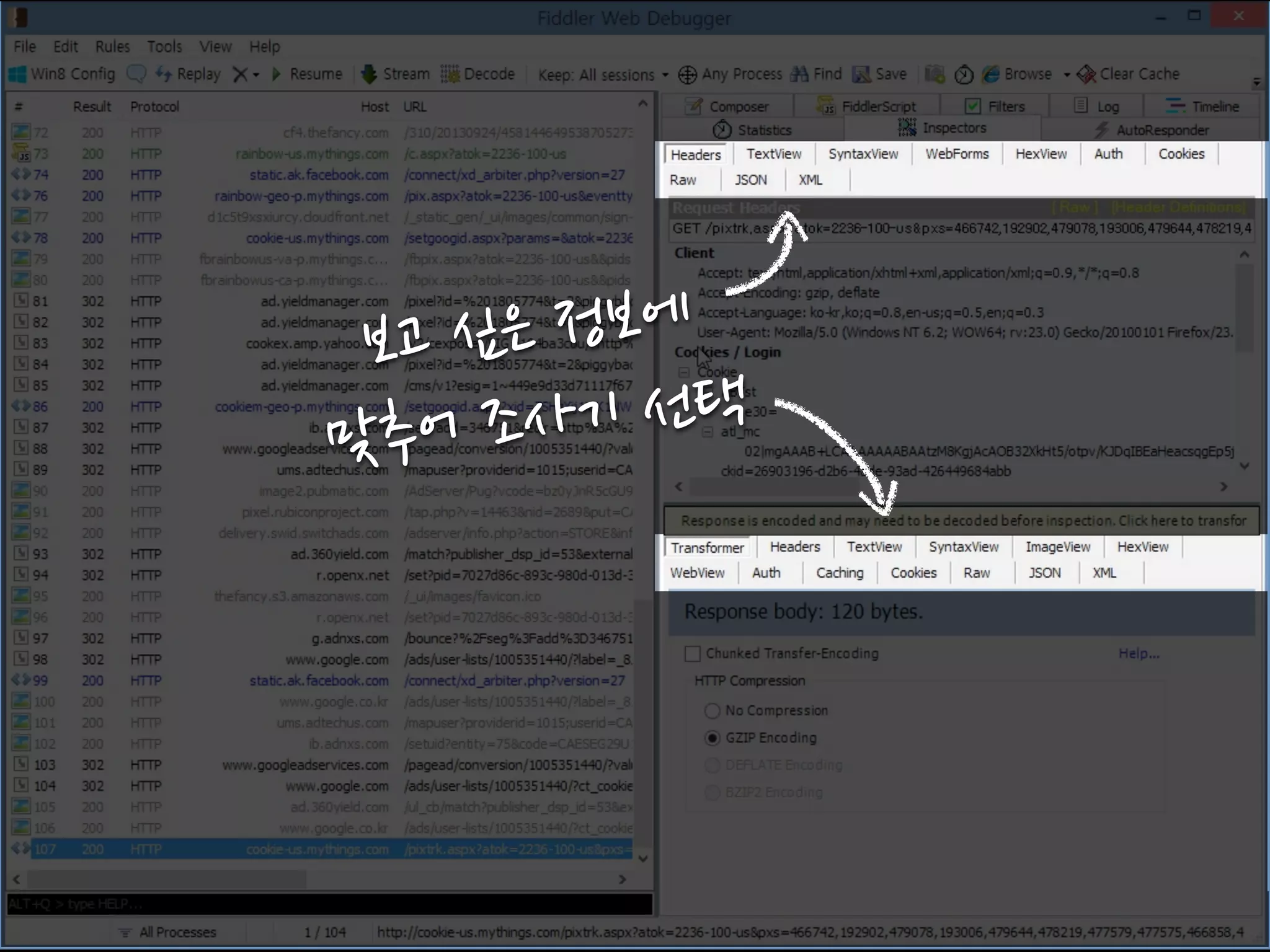Click the Win8 Config toolbar icon
Screen dimensions: 1270x952
[18, 74]
